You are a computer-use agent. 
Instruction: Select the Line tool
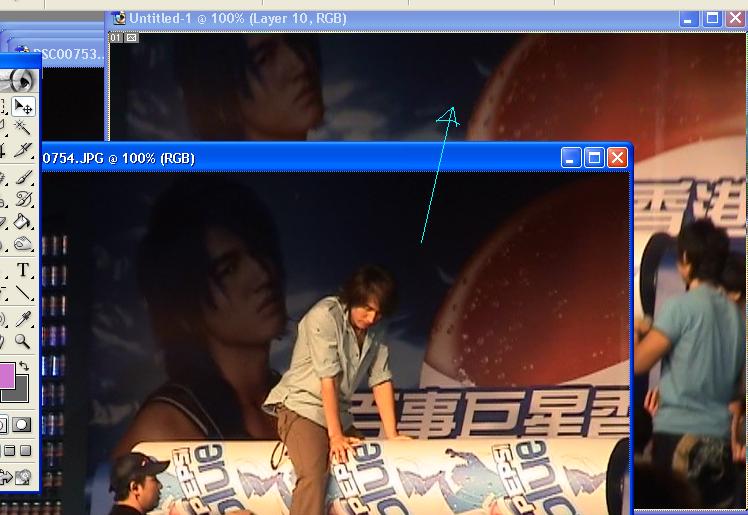(23, 292)
